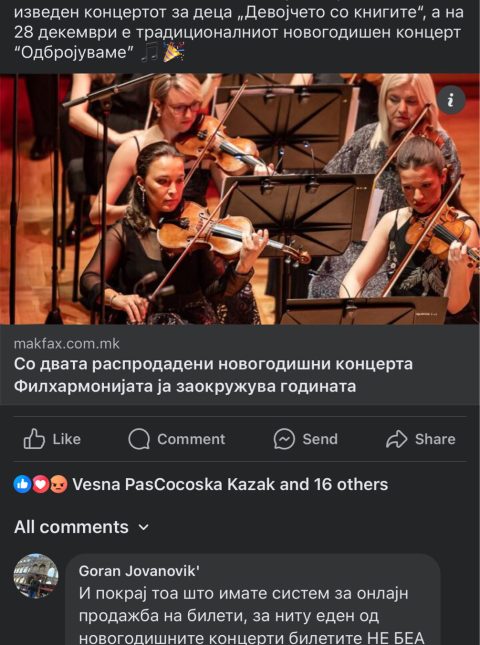Tap the comment text about онлајн продажба
The height and width of the screenshot is (645, 480).
click(251, 616)
